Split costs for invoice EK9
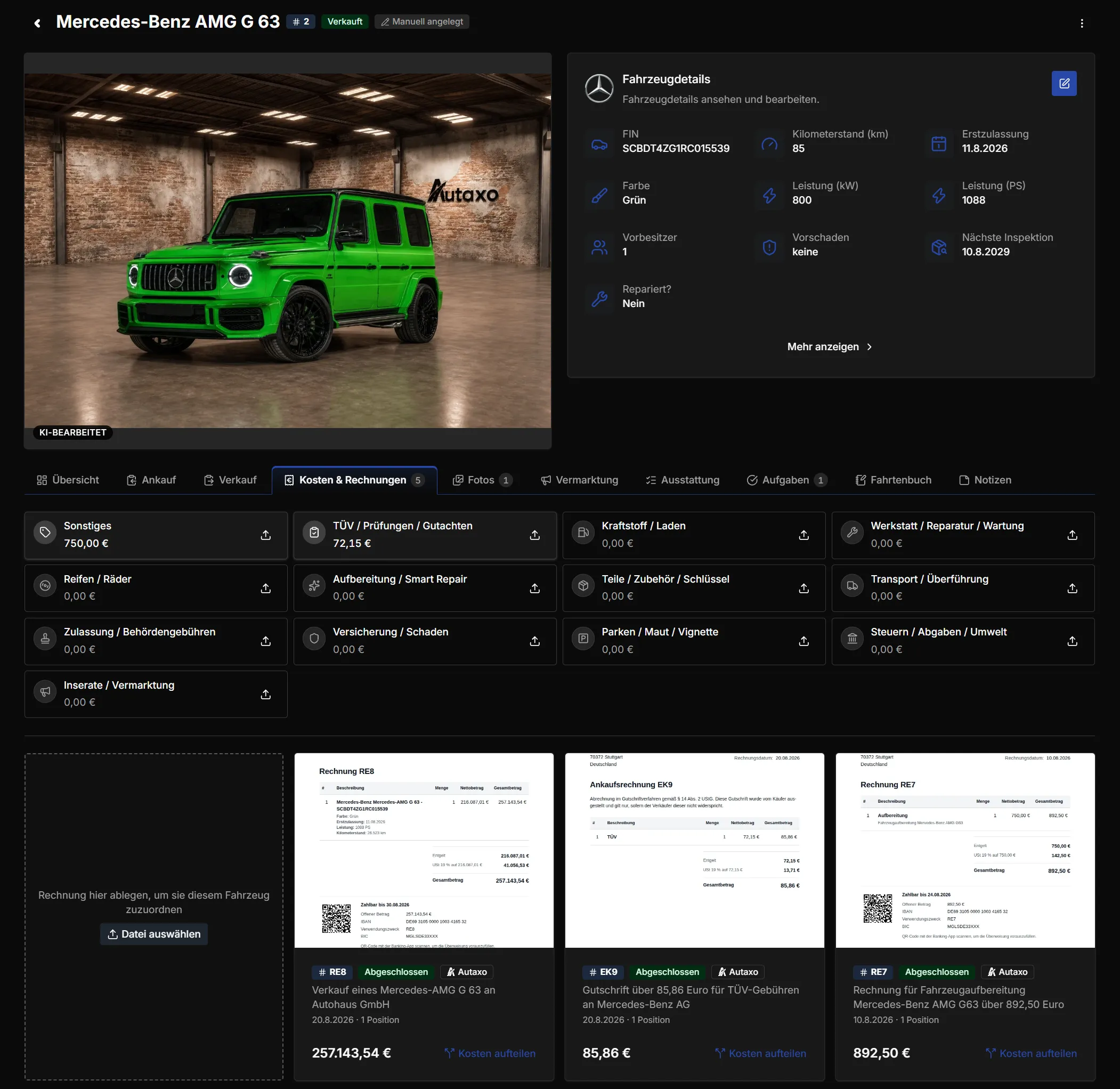 [760, 1053]
